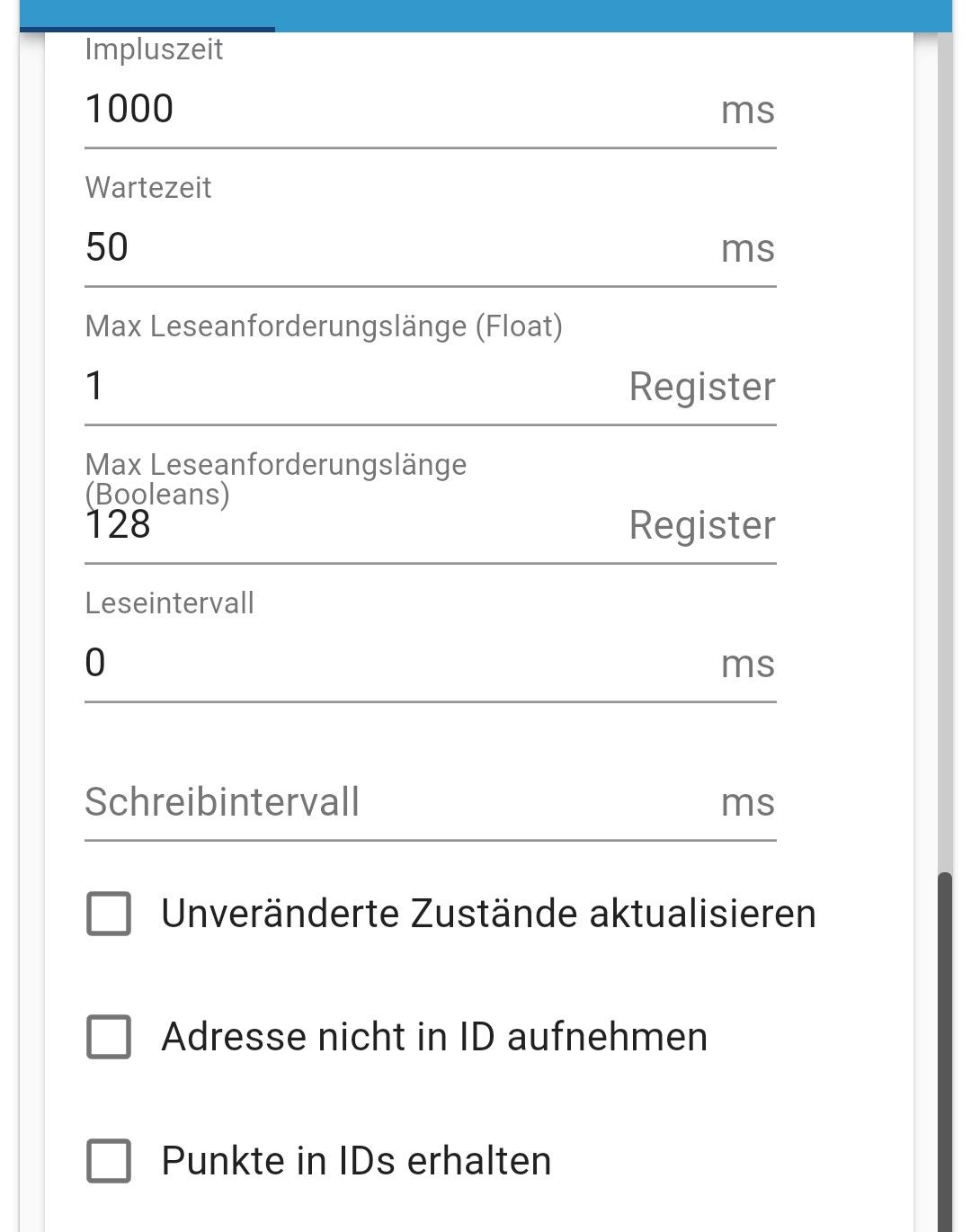971x1232 pixels.
Task: Click the small Impluszeit caption label
Action: 154,49
